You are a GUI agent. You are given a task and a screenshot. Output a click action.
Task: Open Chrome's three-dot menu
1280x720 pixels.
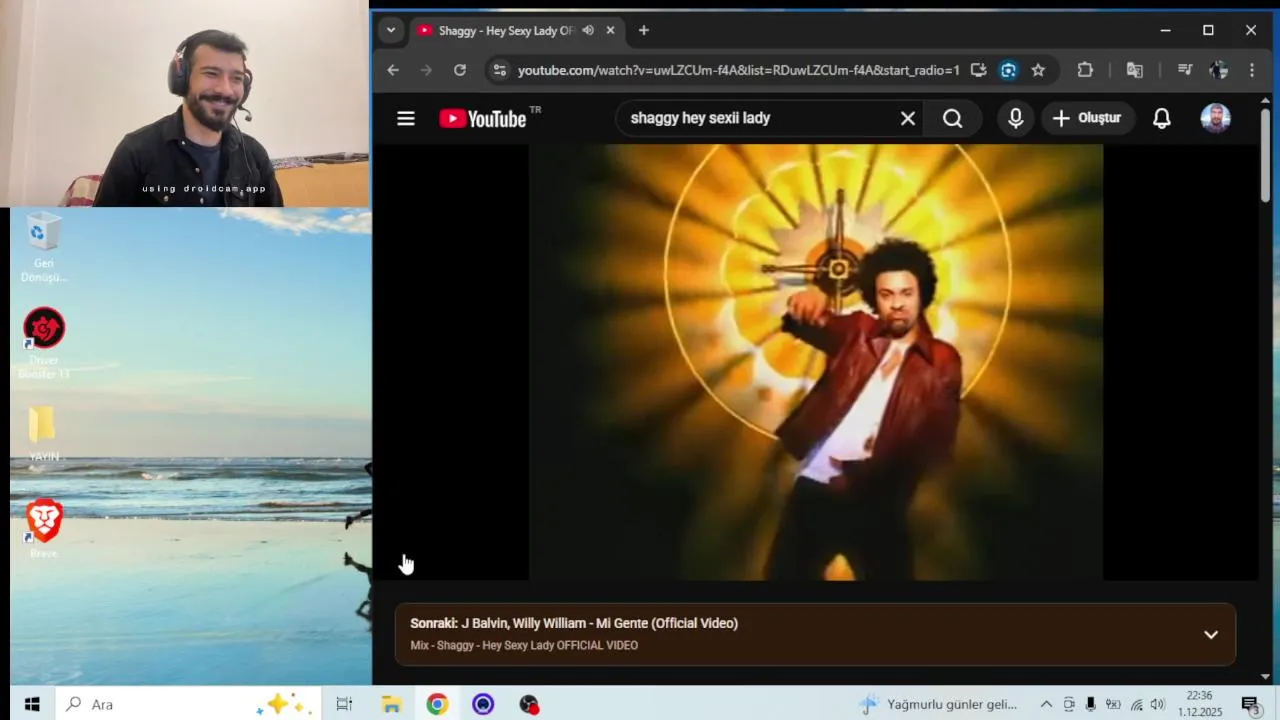1252,70
